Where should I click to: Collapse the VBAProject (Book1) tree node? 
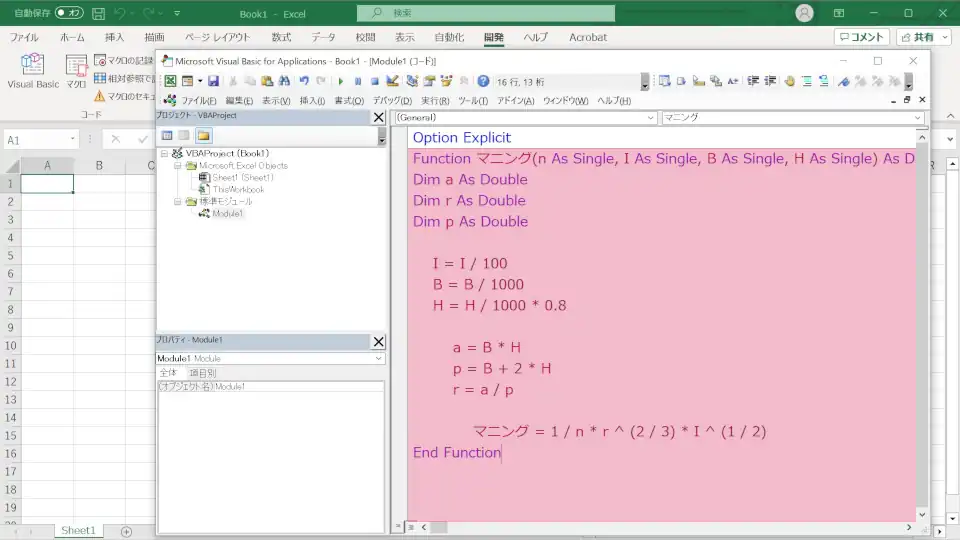pos(164,153)
